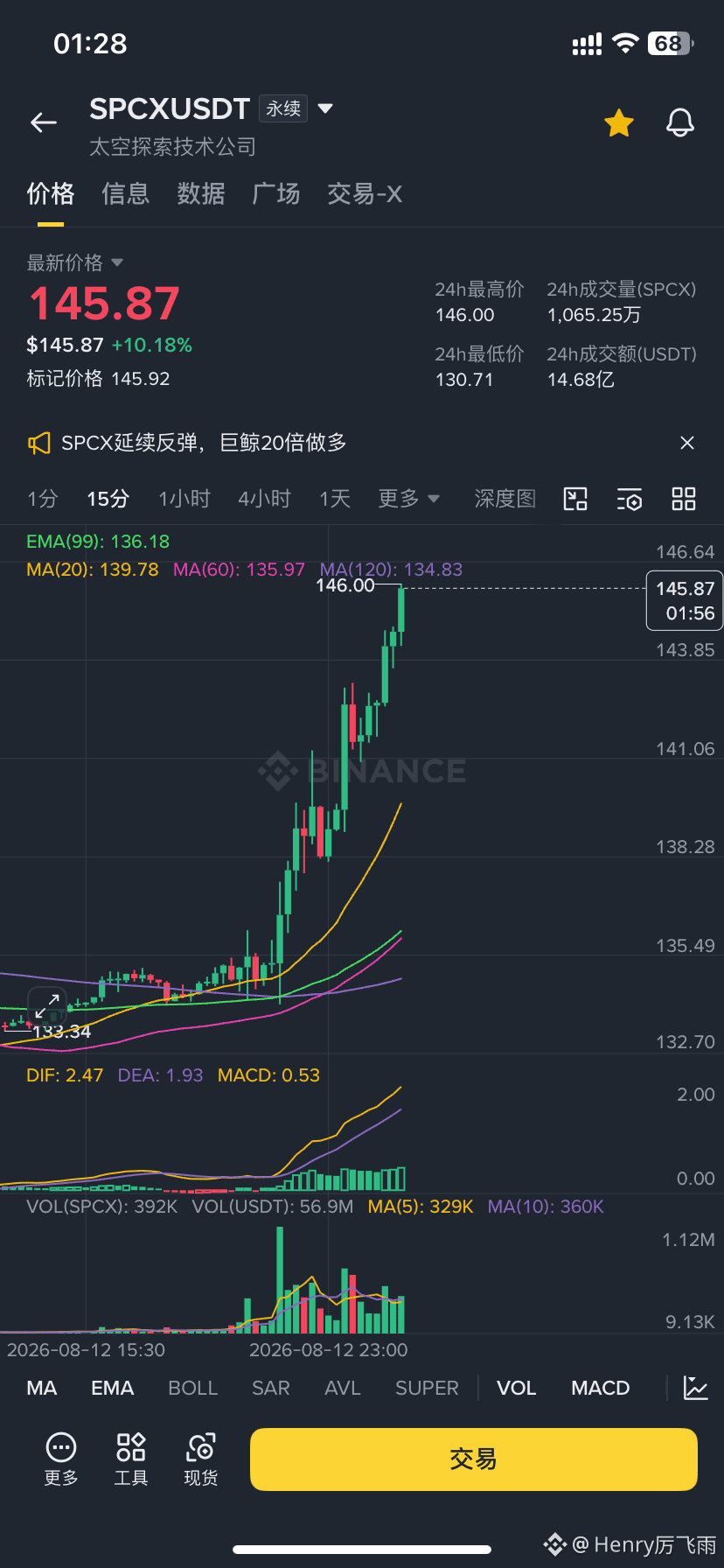Image resolution: width=724 pixels, height=1568 pixels.
Task: Toggle the MA indicator
Action: pos(42,1388)
